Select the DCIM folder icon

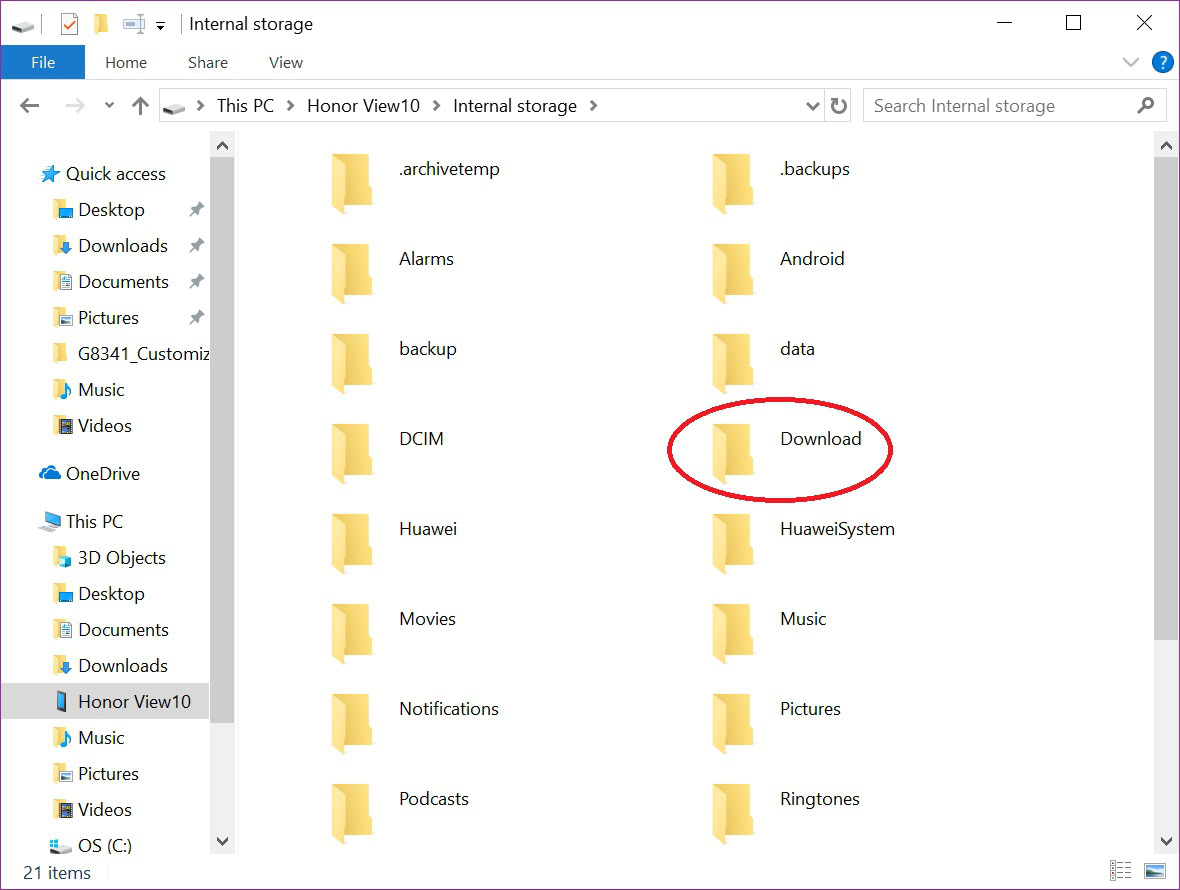point(352,453)
